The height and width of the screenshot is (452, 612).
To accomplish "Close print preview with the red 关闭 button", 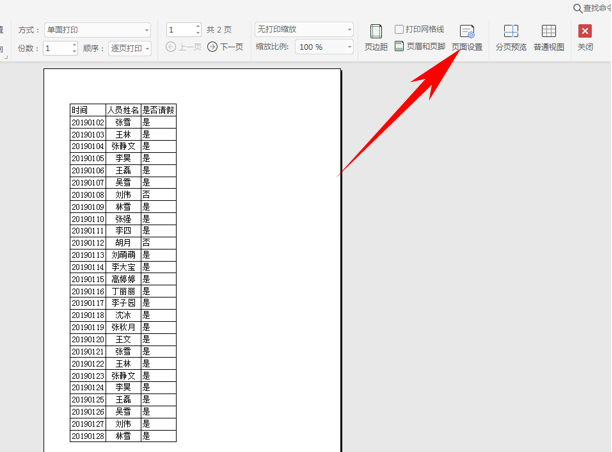I will (x=585, y=38).
